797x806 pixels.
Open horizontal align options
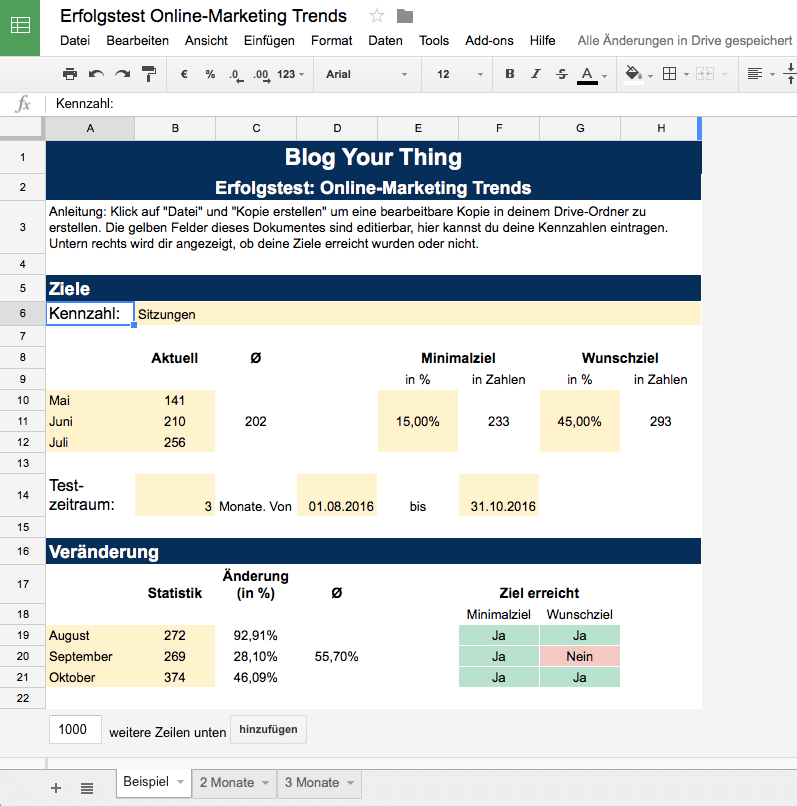click(754, 74)
